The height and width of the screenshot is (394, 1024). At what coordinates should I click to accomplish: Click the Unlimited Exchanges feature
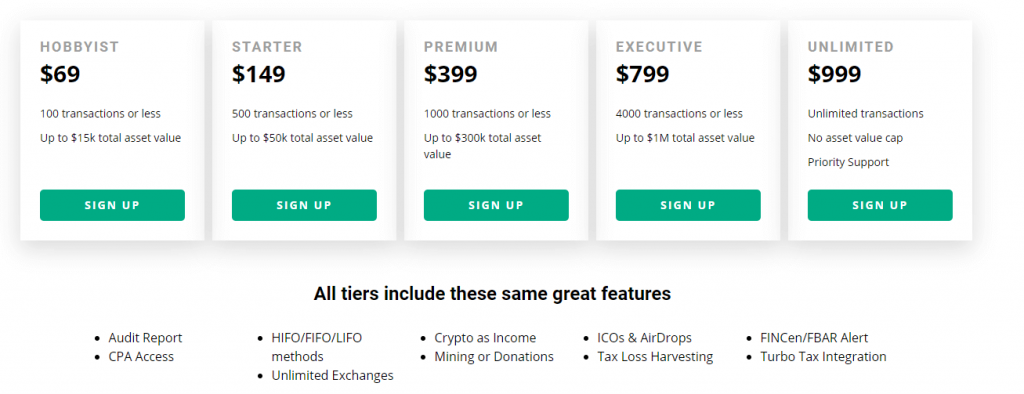332,376
